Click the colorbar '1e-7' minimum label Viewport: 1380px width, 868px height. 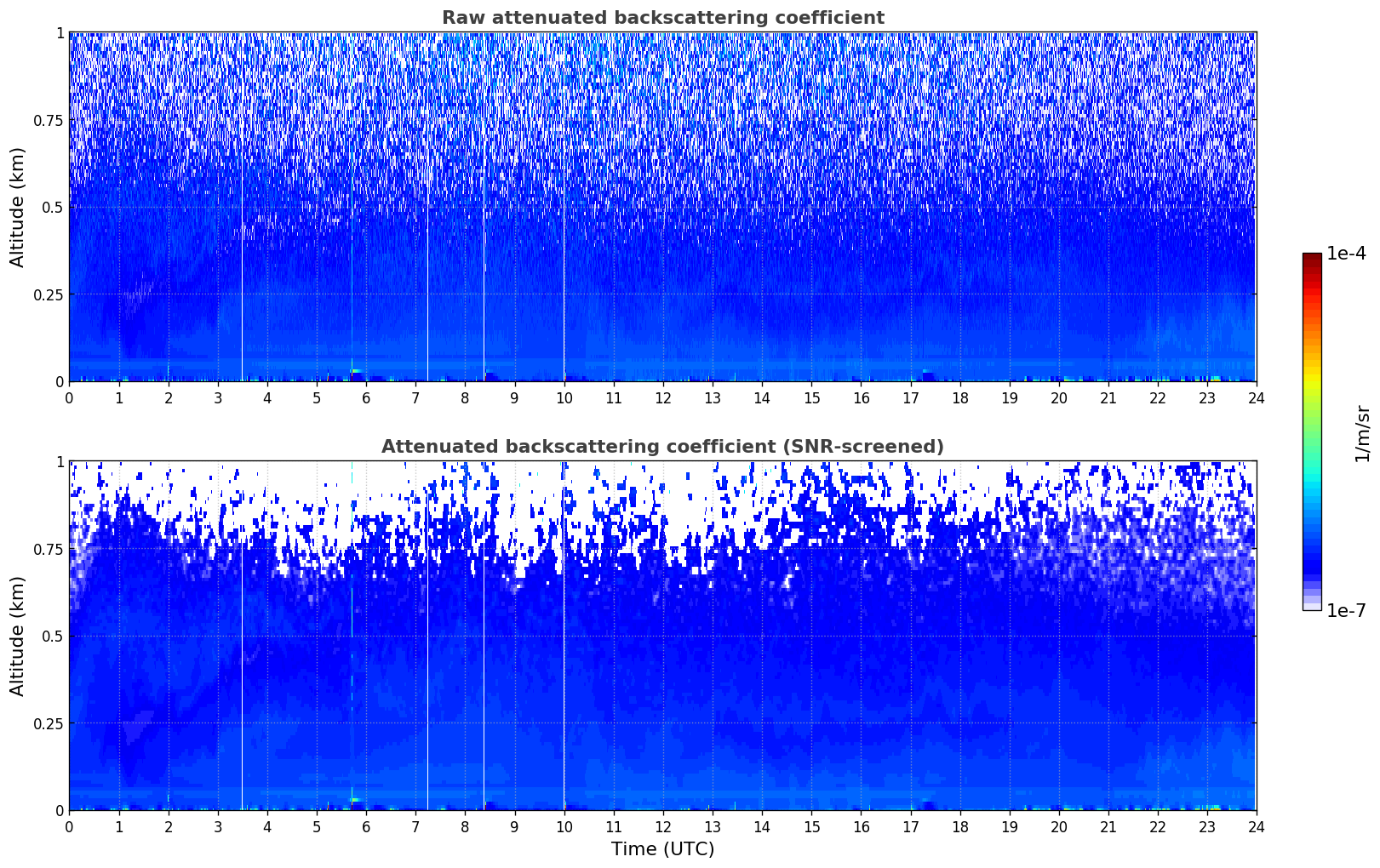coord(1346,610)
